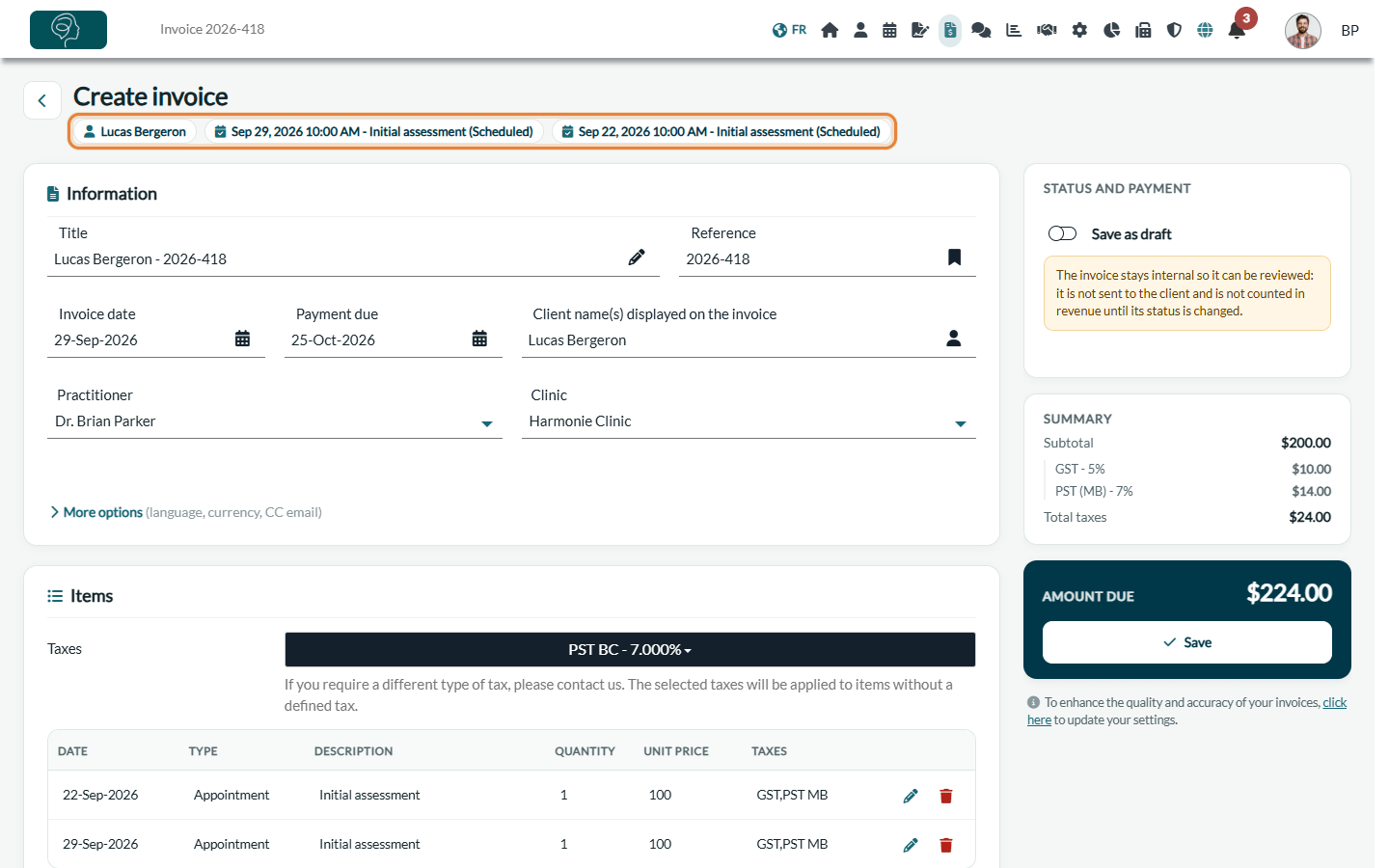Click the Reference bookmark icon

click(954, 258)
